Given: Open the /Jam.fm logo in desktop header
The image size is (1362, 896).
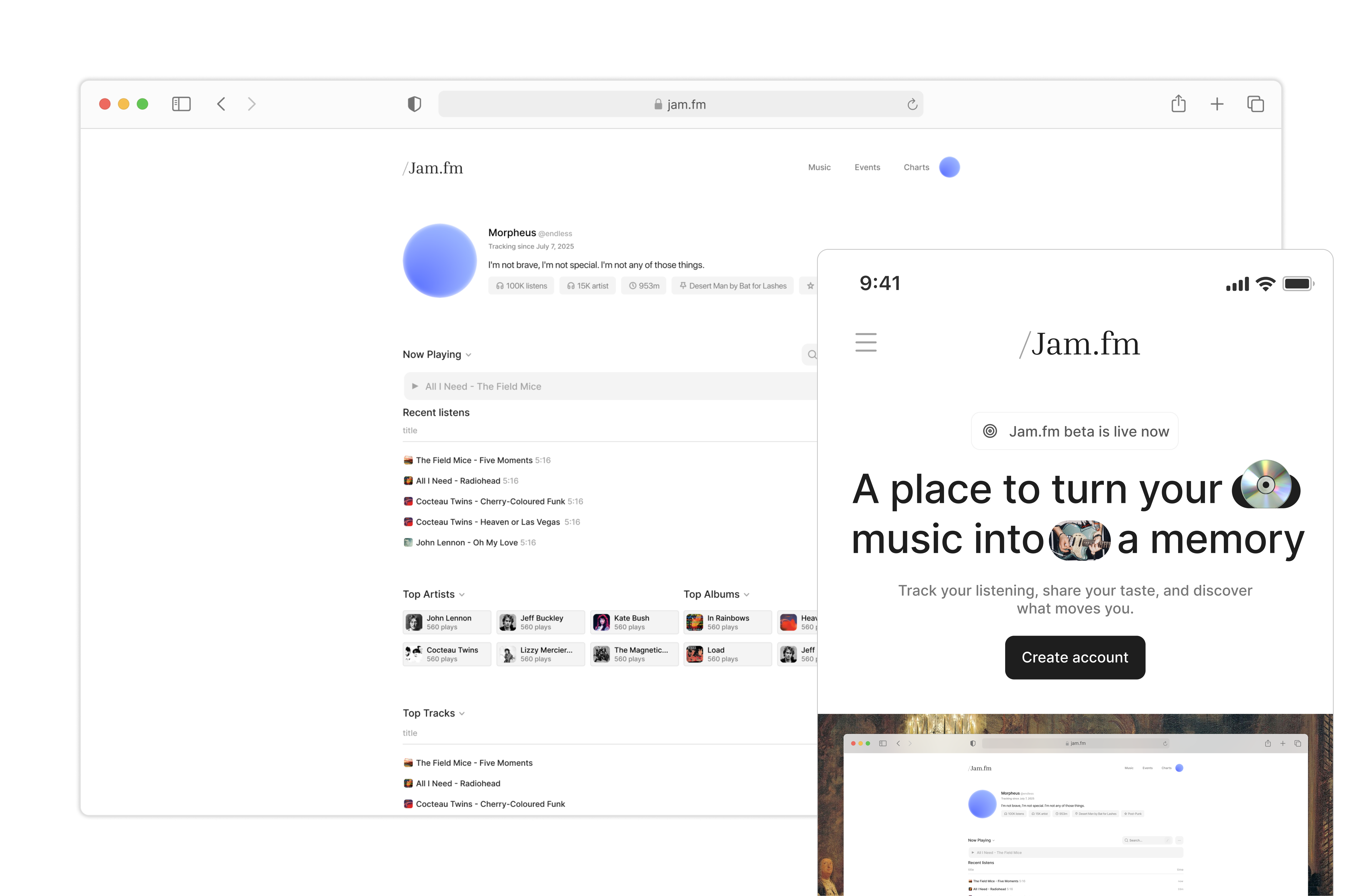Looking at the screenshot, I should coord(433,168).
